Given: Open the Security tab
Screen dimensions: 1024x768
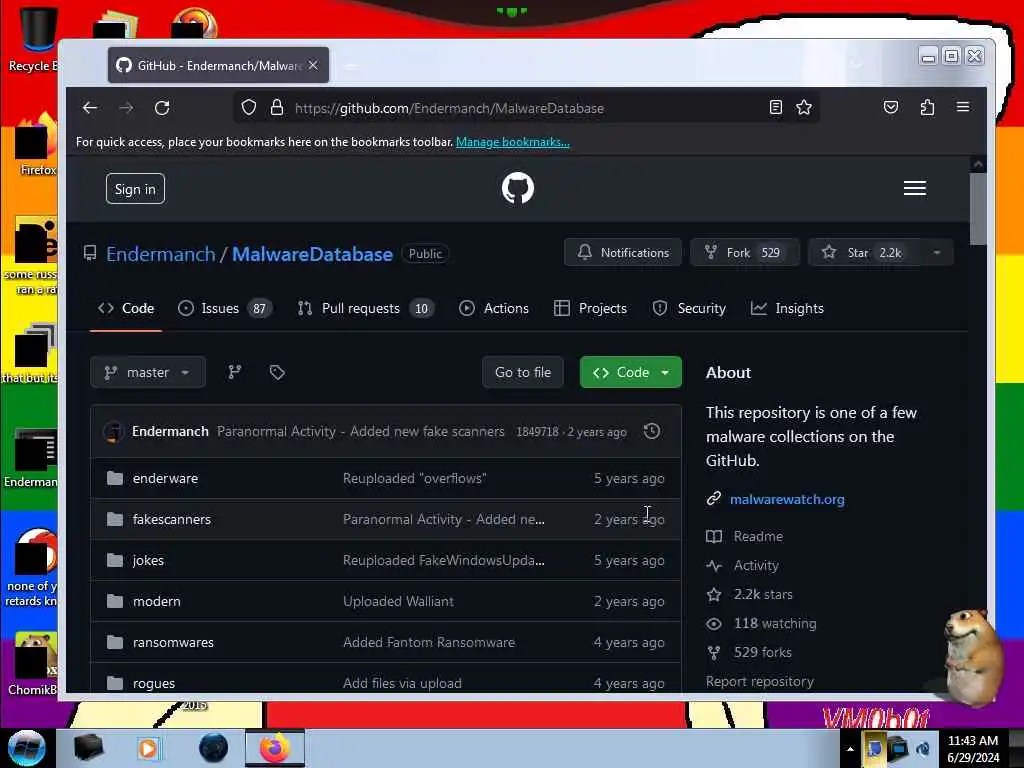Looking at the screenshot, I should (689, 308).
